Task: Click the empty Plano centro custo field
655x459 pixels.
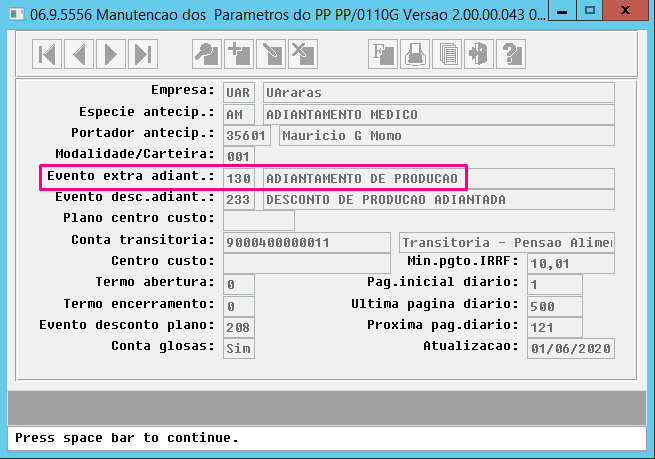Action: pyautogui.click(x=259, y=221)
